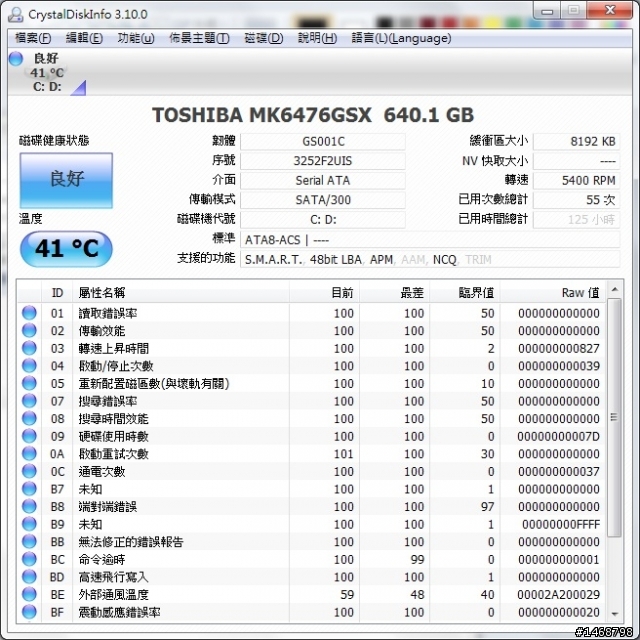
Task: Click status orb for 02 傳輸效能
Action: pos(29,331)
